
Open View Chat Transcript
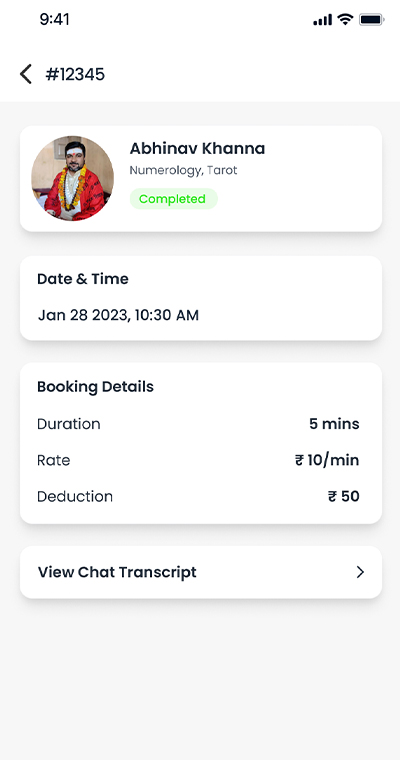click(201, 572)
